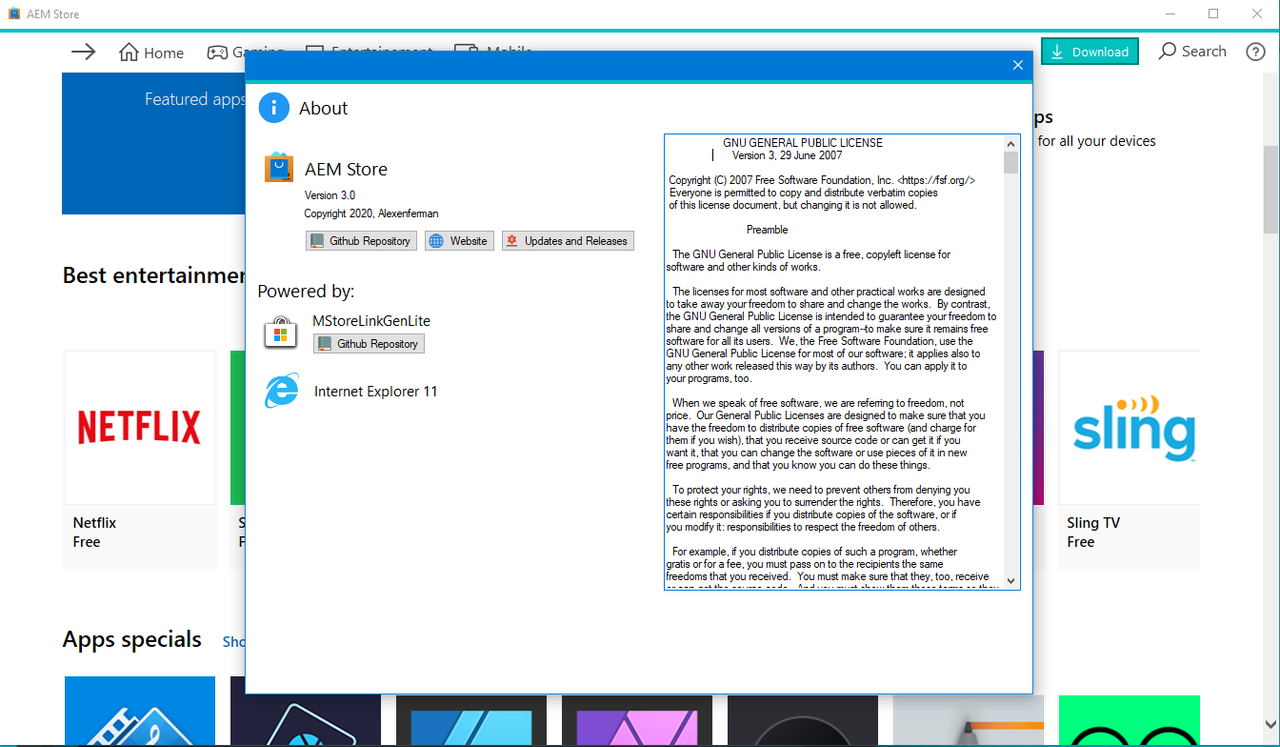The width and height of the screenshot is (1280, 747).
Task: Click the "Version 3.0" text
Action: (x=330, y=195)
